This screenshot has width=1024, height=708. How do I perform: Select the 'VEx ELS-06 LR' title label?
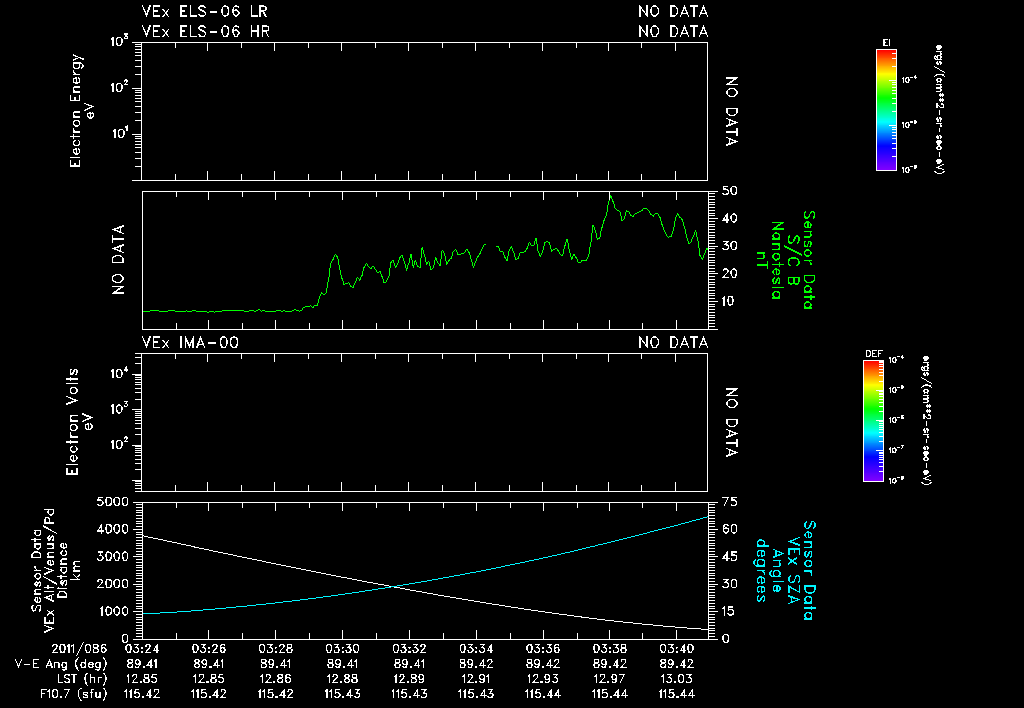coord(205,12)
